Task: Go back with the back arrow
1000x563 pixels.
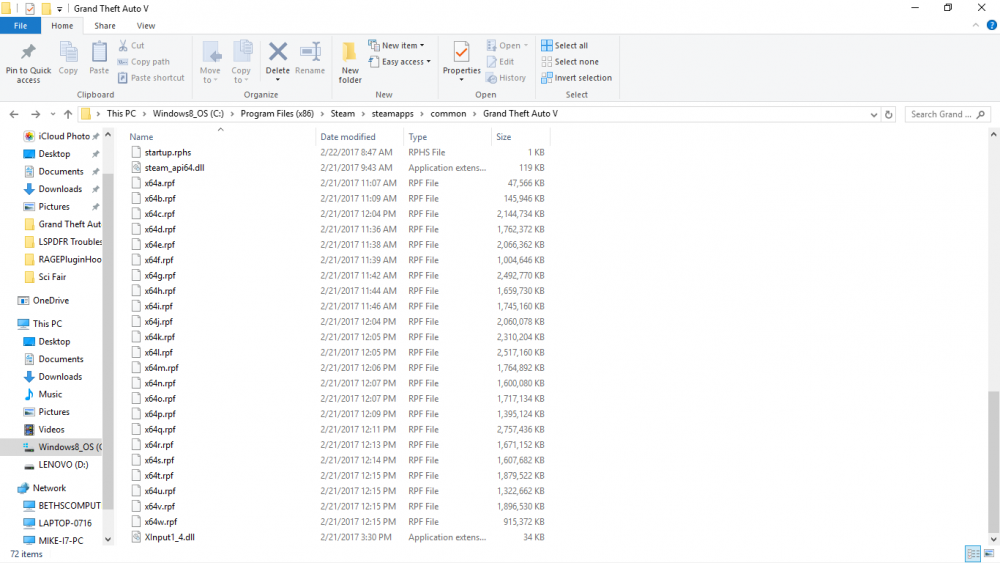Action: pyautogui.click(x=14, y=114)
